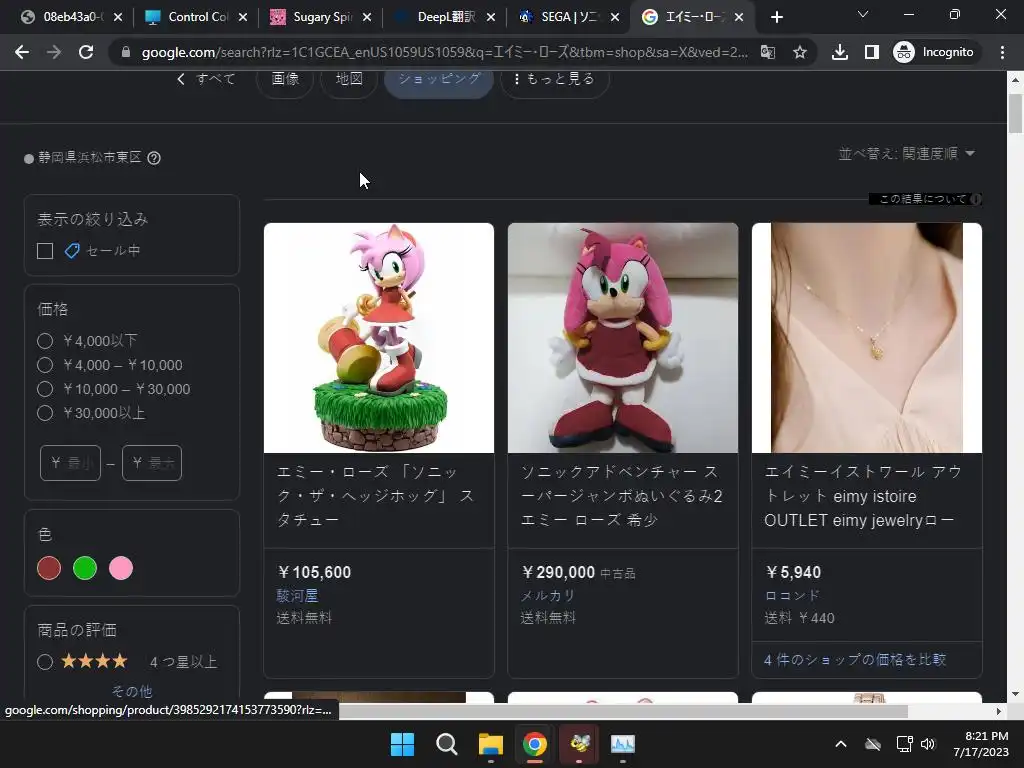
Task: Click the Amy Rose statue product image
Action: [379, 338]
